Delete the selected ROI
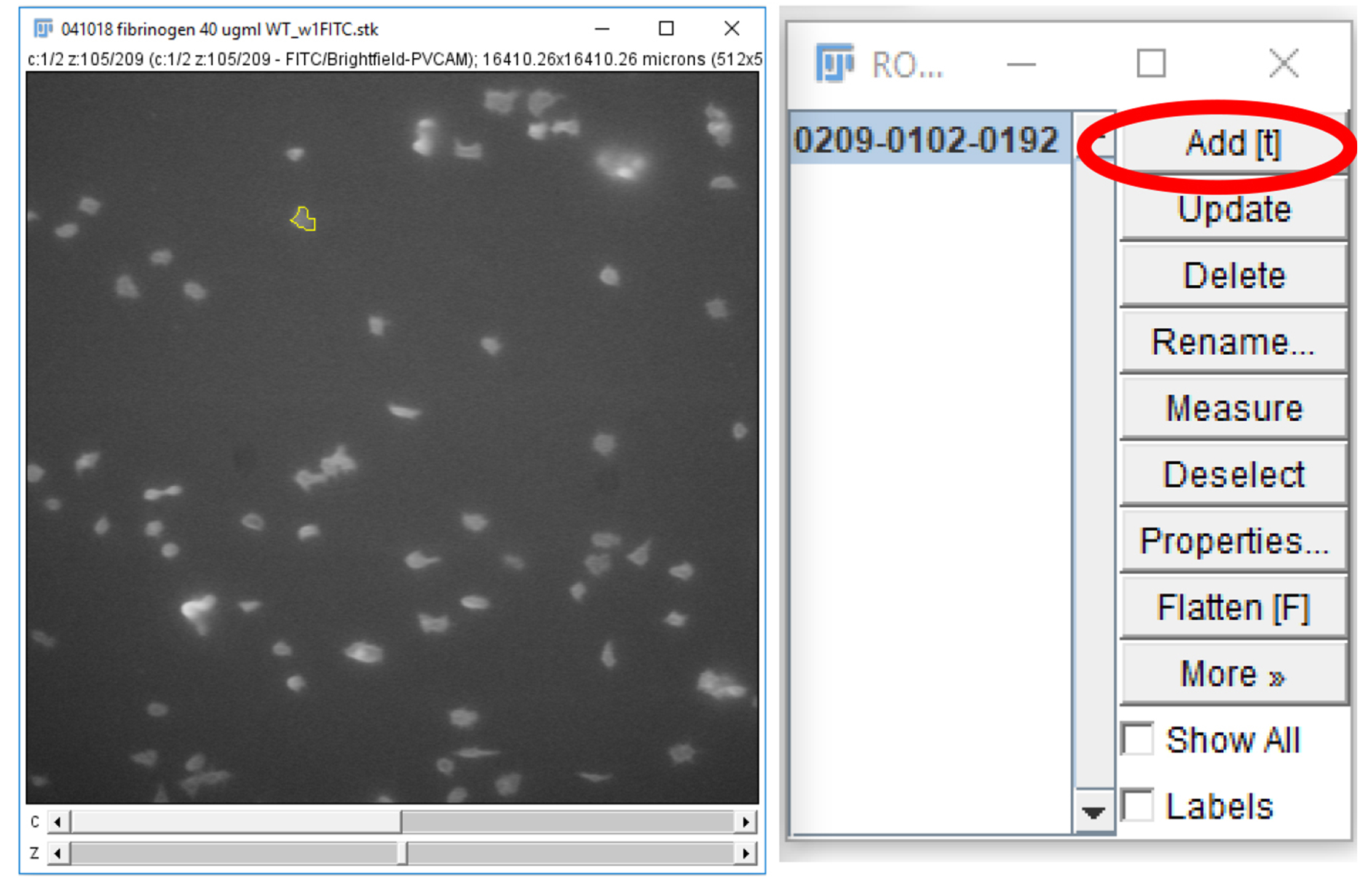 click(x=1233, y=275)
